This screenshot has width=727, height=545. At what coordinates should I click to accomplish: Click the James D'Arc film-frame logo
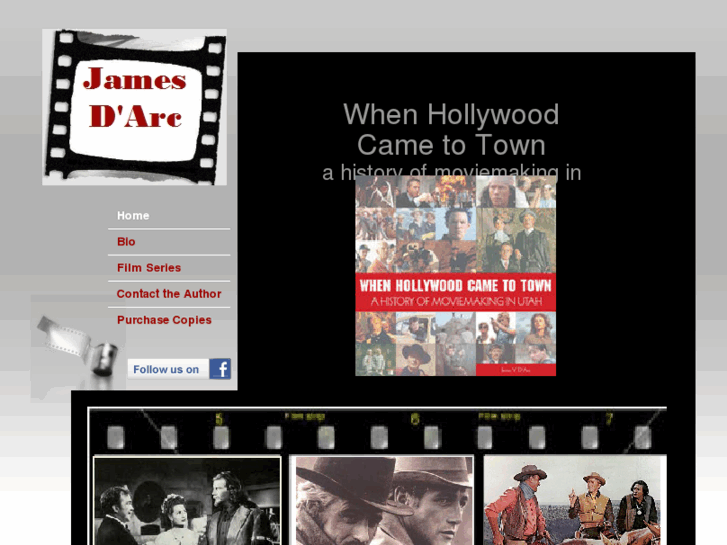coord(134,107)
